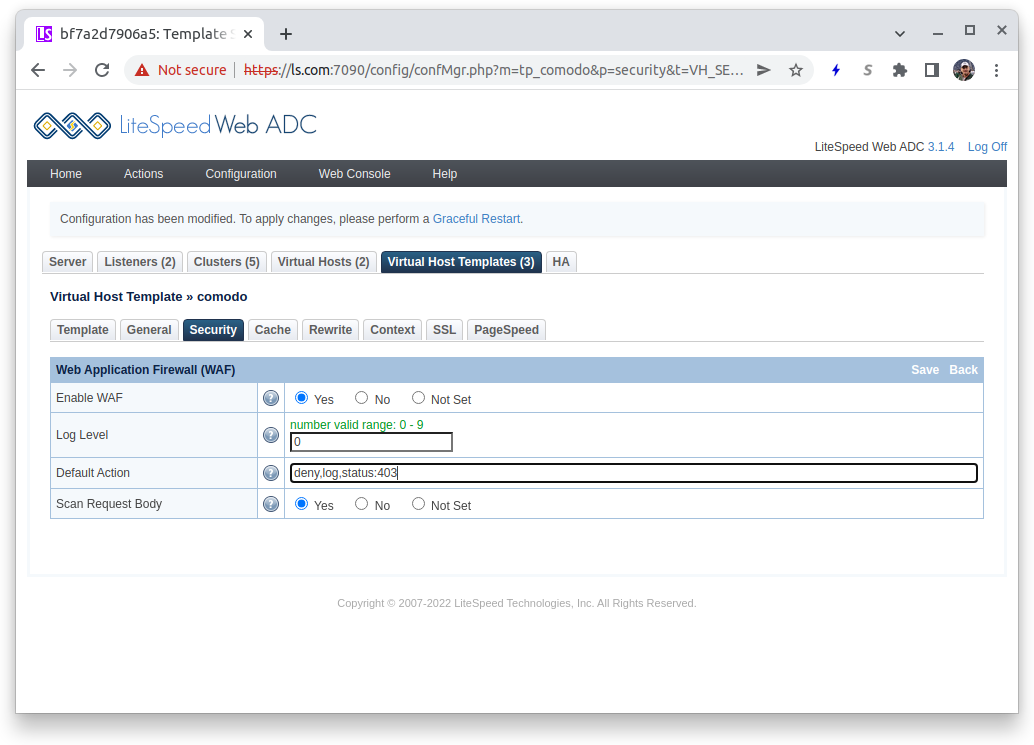Select No for Scan Request Body
This screenshot has height=745, width=1034.
click(361, 504)
